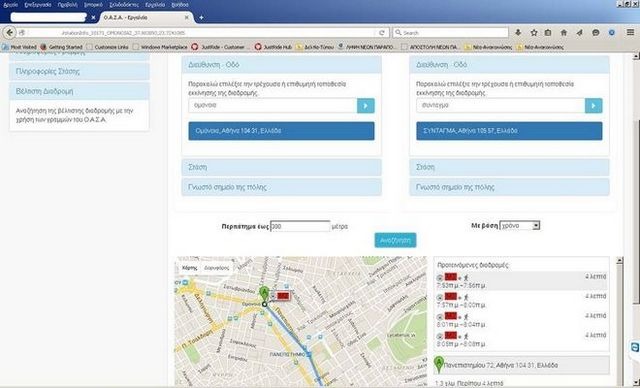
Task: Open the Με βάση χρόνο dropdown
Action: point(520,225)
